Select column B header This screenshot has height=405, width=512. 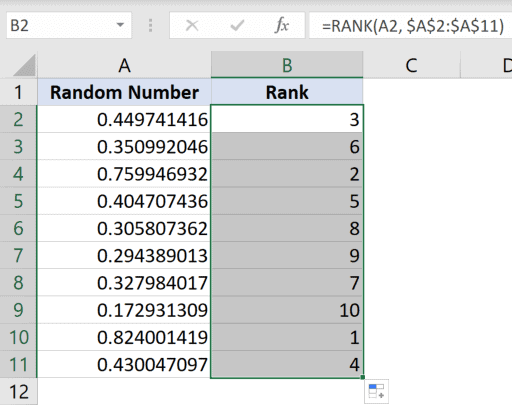287,65
